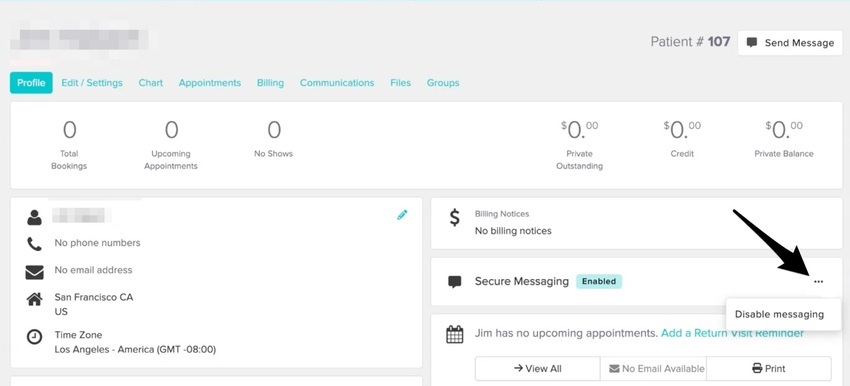Click the Credit amount
Viewport: 850px width, 386px height.
(682, 130)
